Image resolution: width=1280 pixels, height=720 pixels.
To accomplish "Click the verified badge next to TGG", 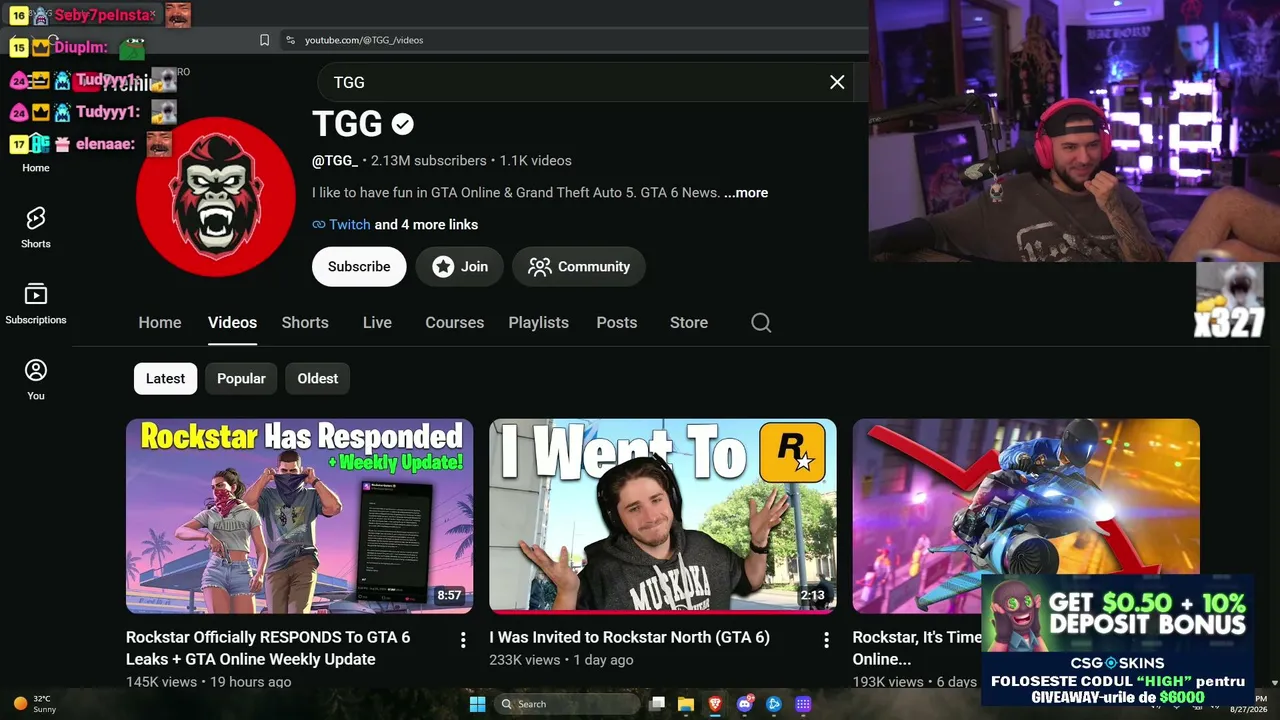I will click(x=403, y=124).
